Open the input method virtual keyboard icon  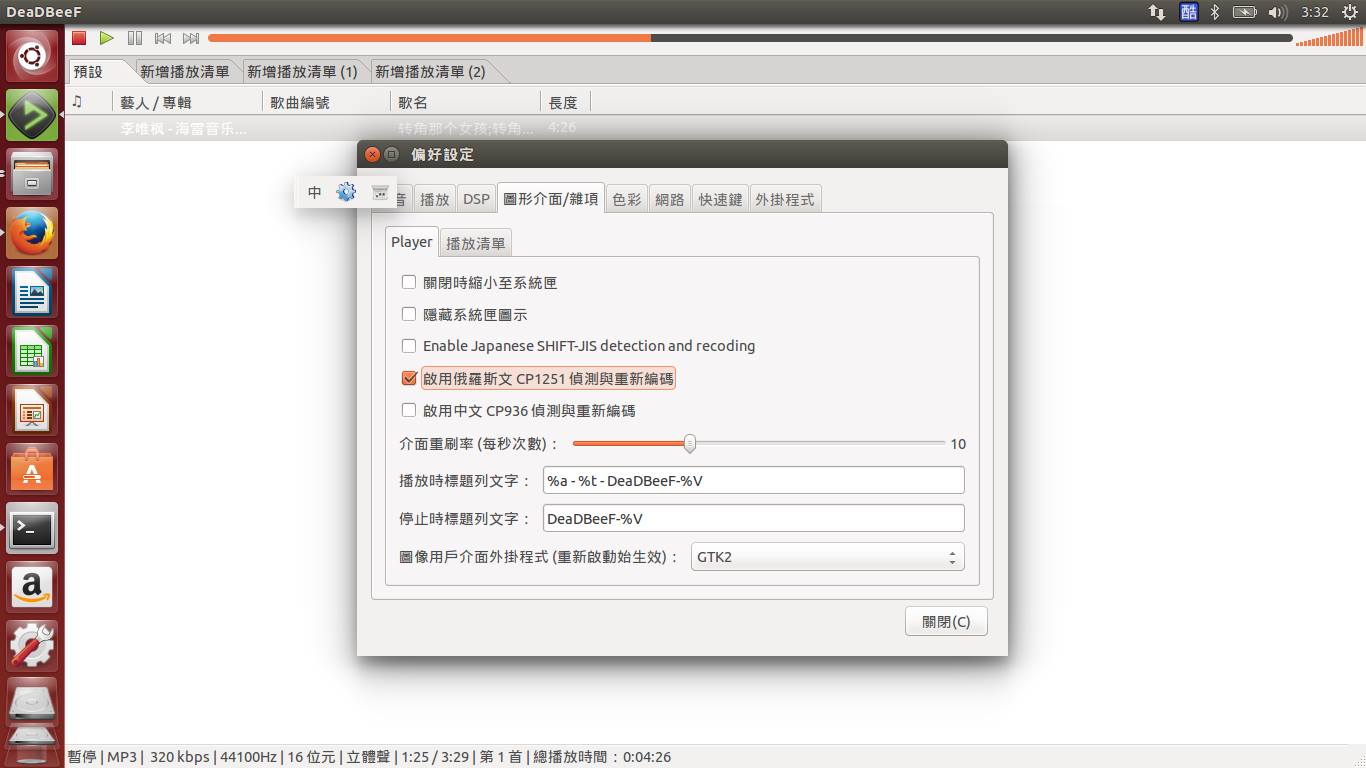(380, 192)
